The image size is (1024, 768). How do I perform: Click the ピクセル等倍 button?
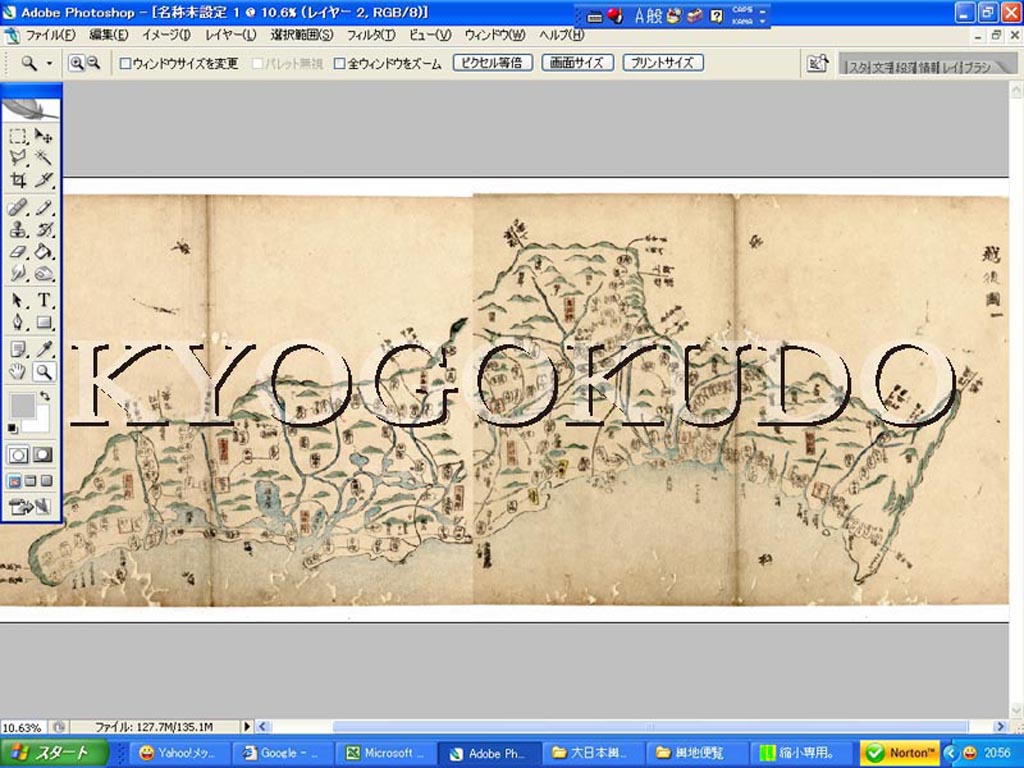click(493, 63)
